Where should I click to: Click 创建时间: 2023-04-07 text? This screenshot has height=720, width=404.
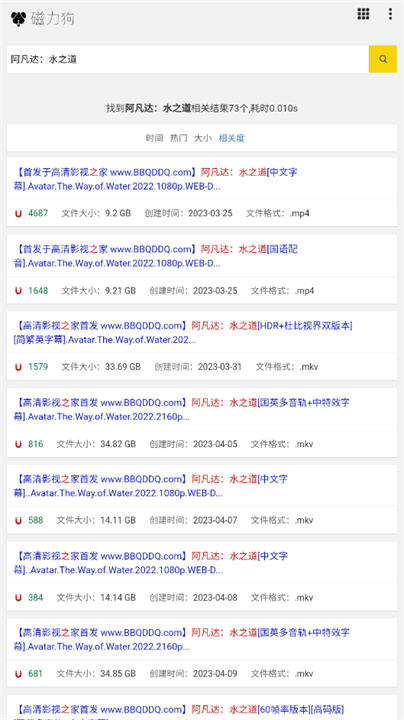(x=193, y=520)
